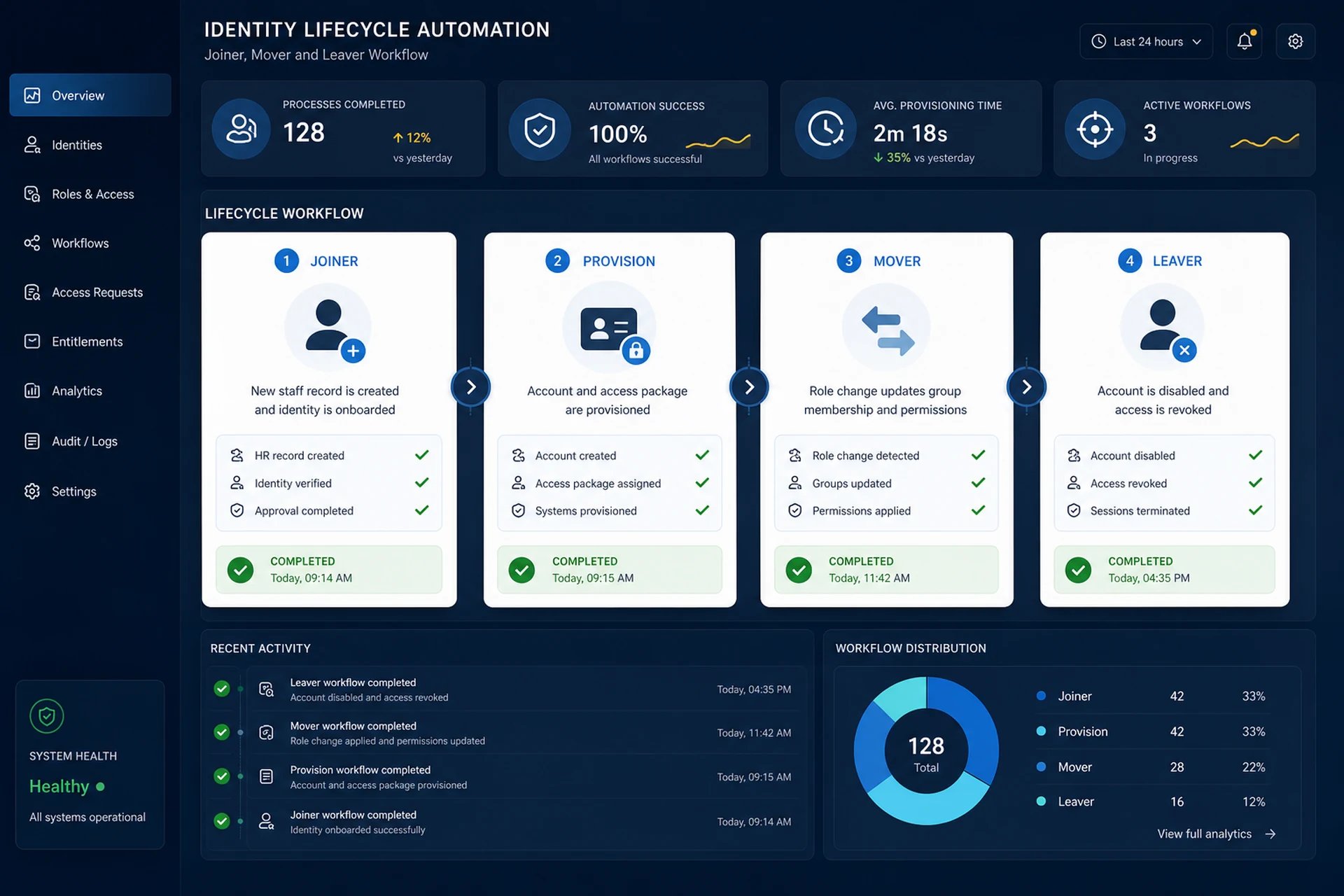Click the System Health shield icon
Image resolution: width=1344 pixels, height=896 pixels.
[47, 716]
